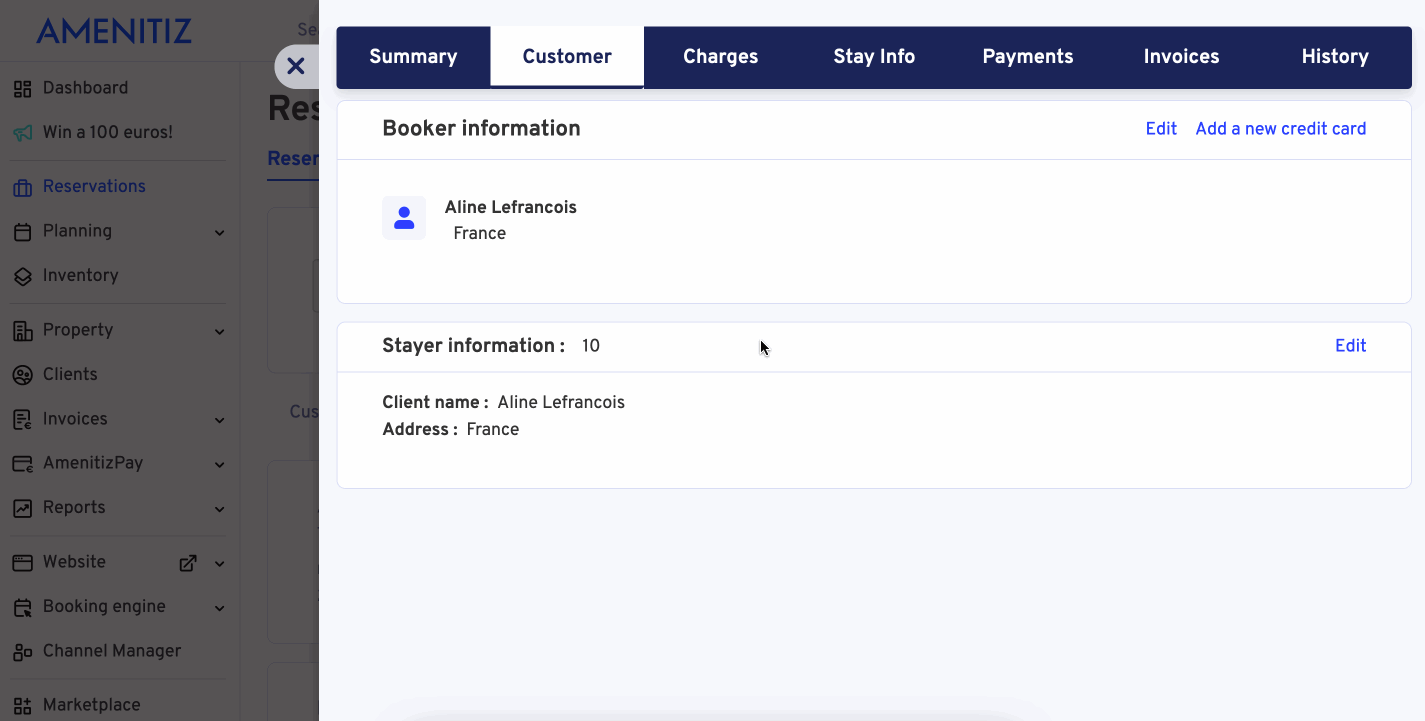
Task: Open the Website external link icon
Action: [x=187, y=563]
